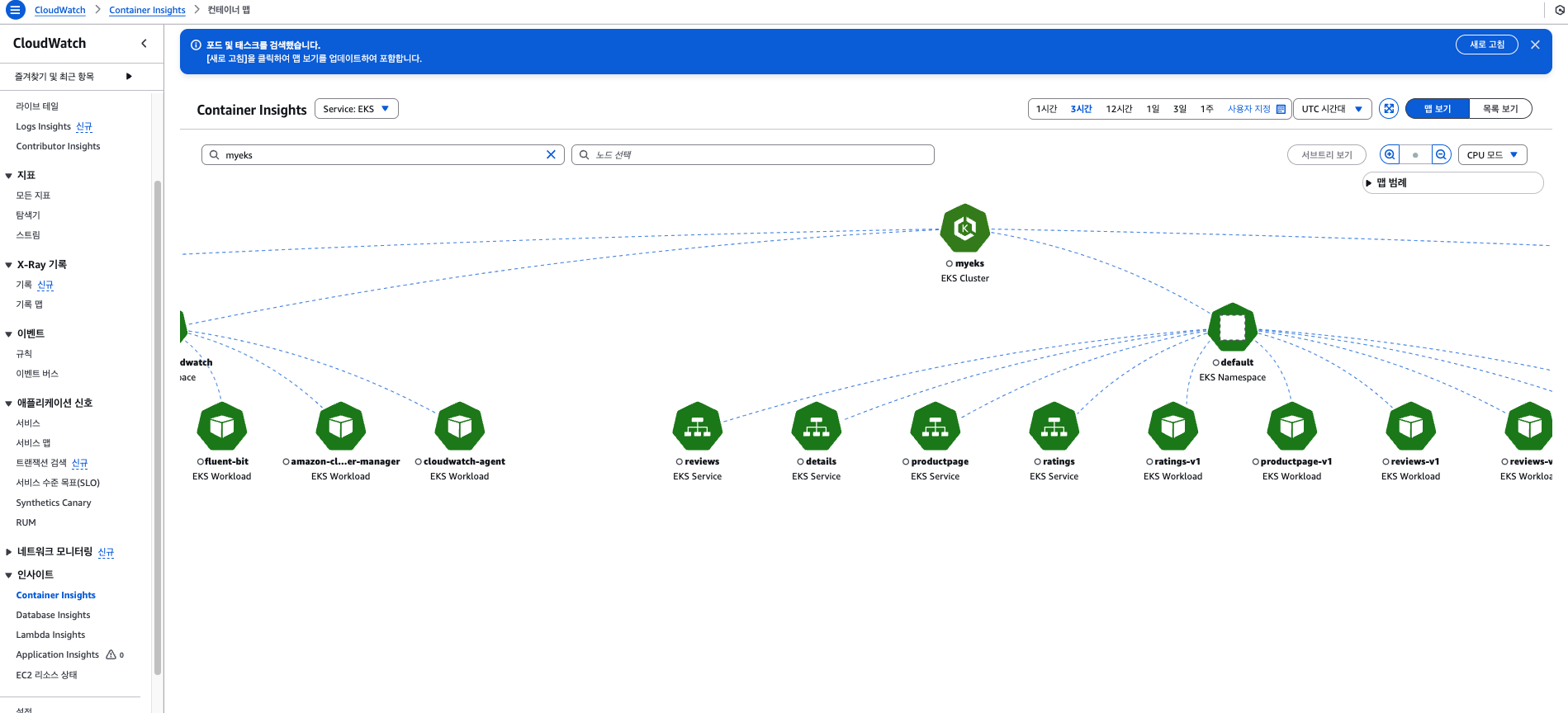Select the 3일 time range
Image resolution: width=1568 pixels, height=713 pixels.
click(x=1180, y=109)
